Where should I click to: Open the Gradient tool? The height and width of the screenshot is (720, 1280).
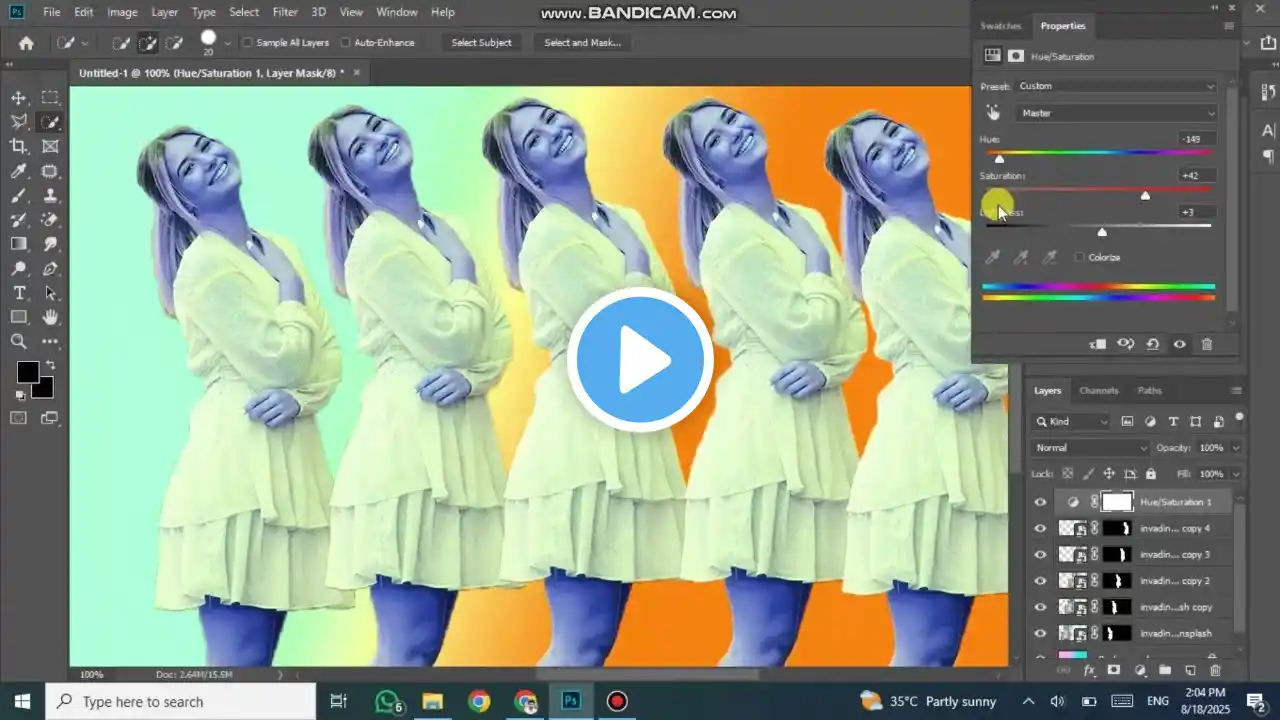[x=18, y=244]
